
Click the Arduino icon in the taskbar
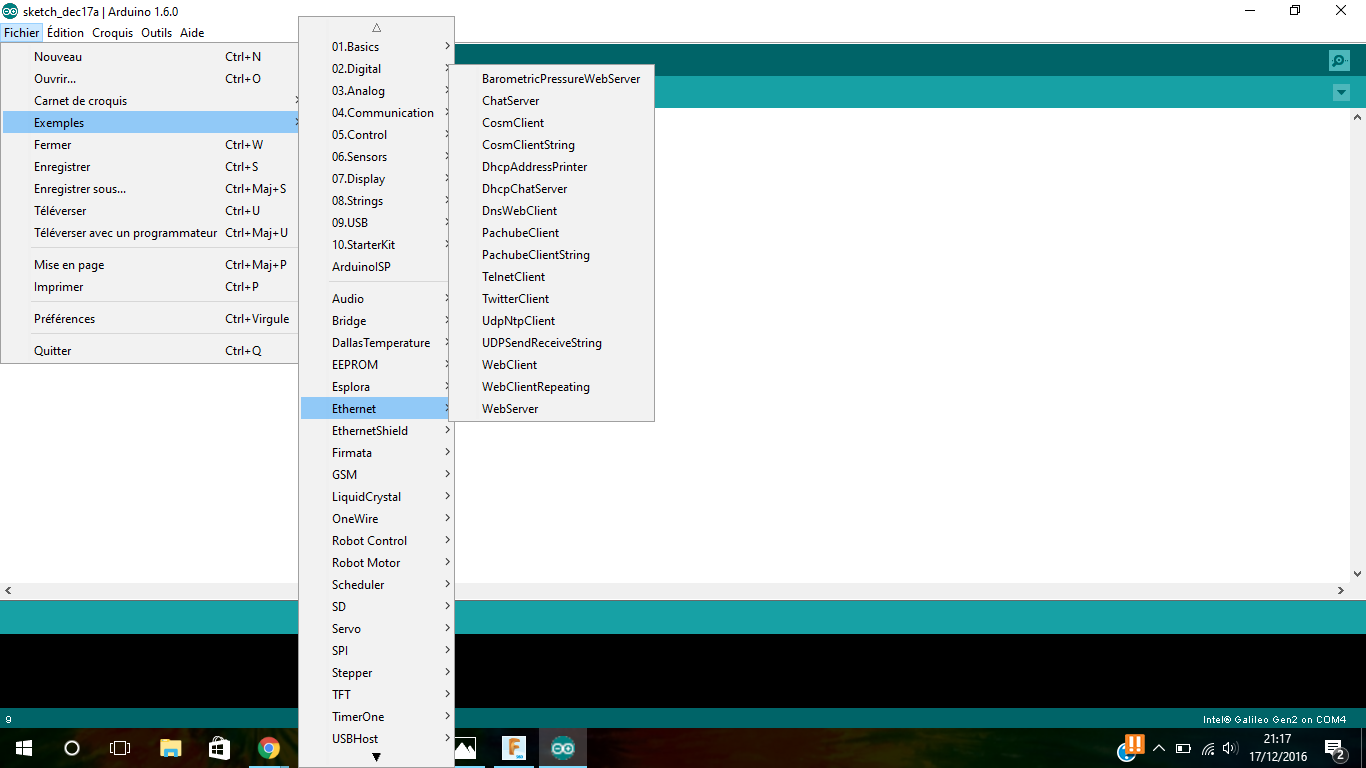[x=563, y=748]
